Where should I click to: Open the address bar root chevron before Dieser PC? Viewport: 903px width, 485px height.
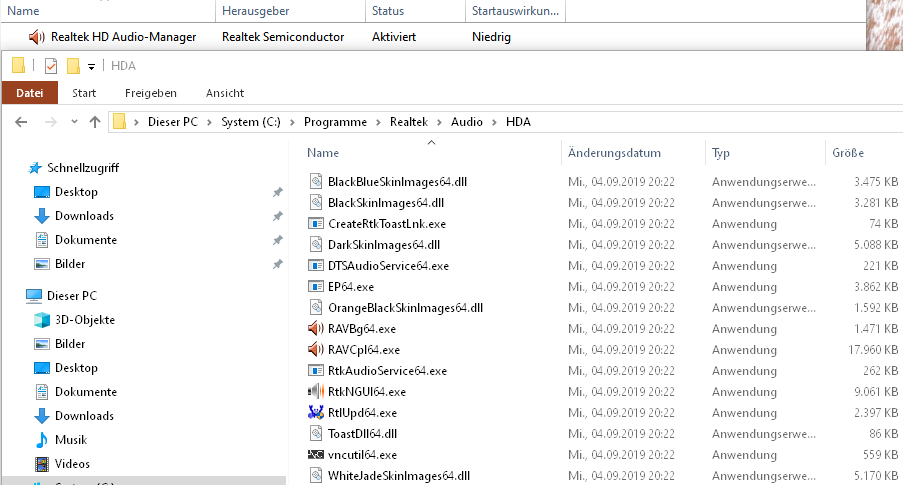[x=136, y=122]
